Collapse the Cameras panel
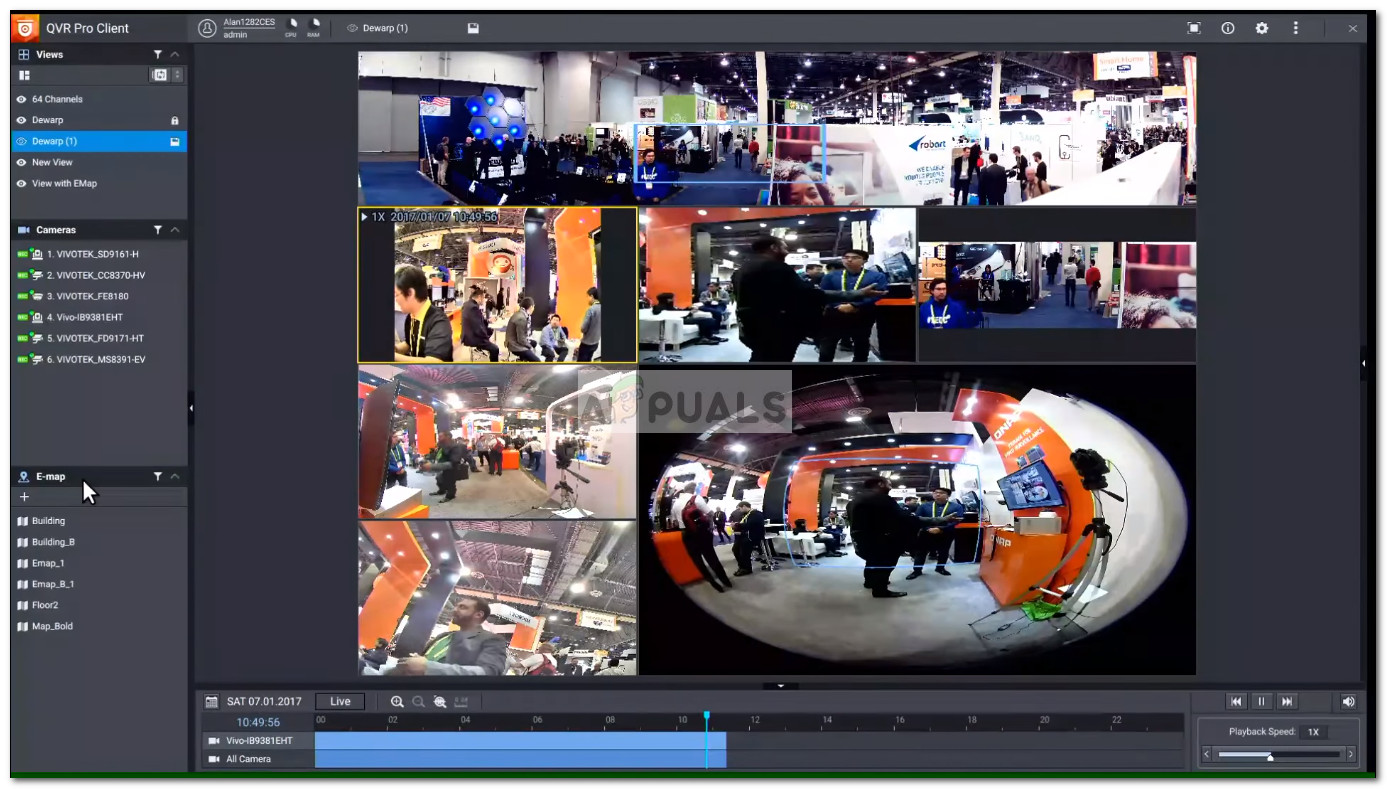 coord(175,230)
